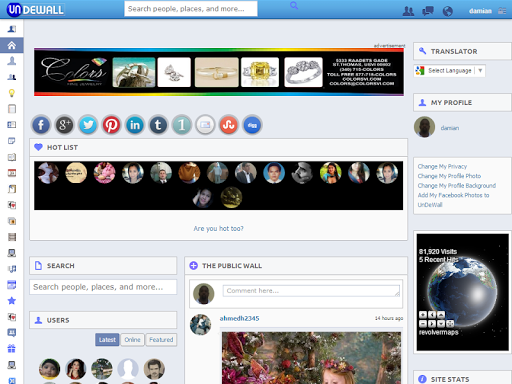Open the friend requests icon in header
The height and width of the screenshot is (384, 512).
tap(408, 11)
